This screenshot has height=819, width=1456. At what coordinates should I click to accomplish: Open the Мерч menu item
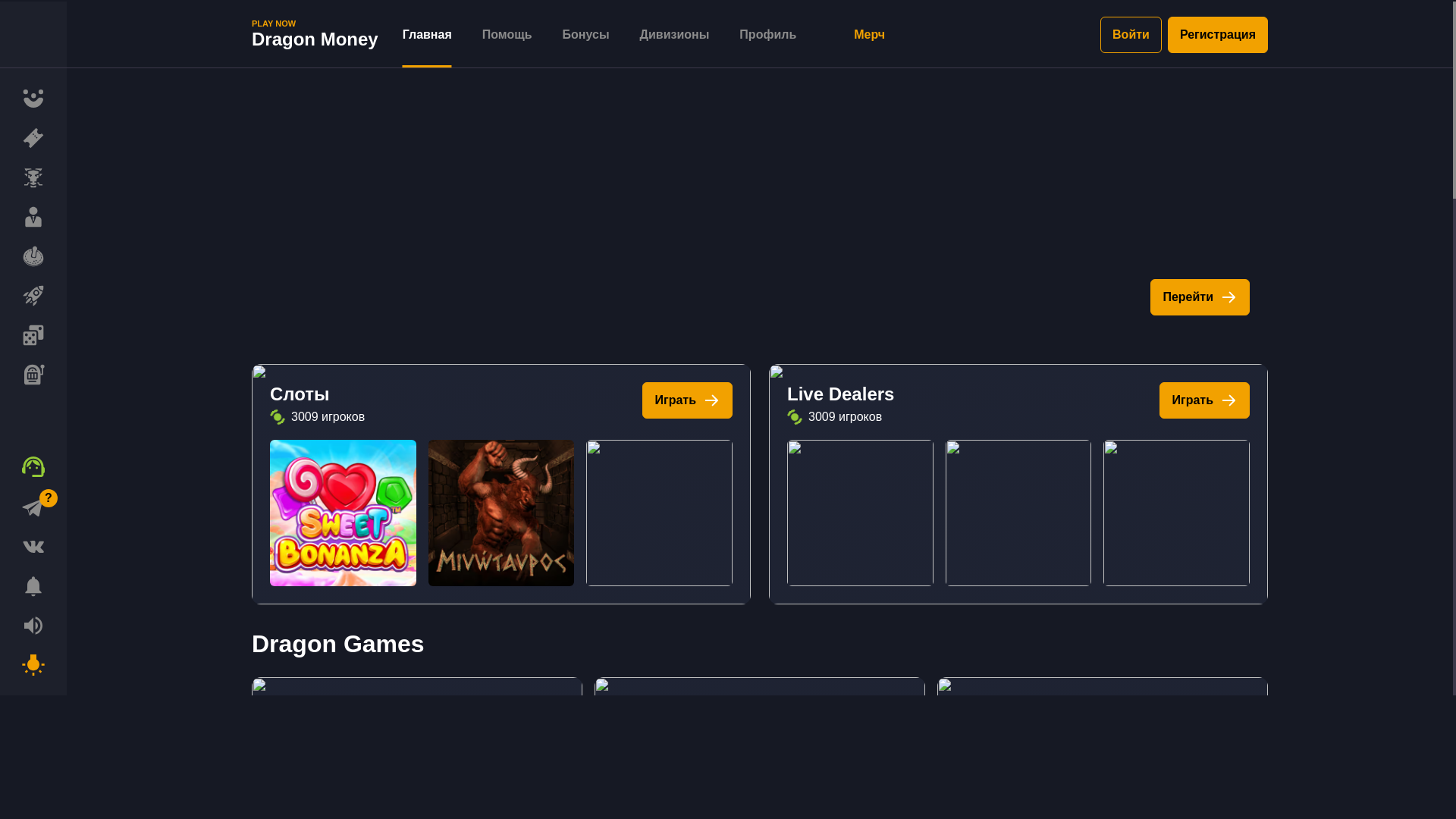coord(869,35)
